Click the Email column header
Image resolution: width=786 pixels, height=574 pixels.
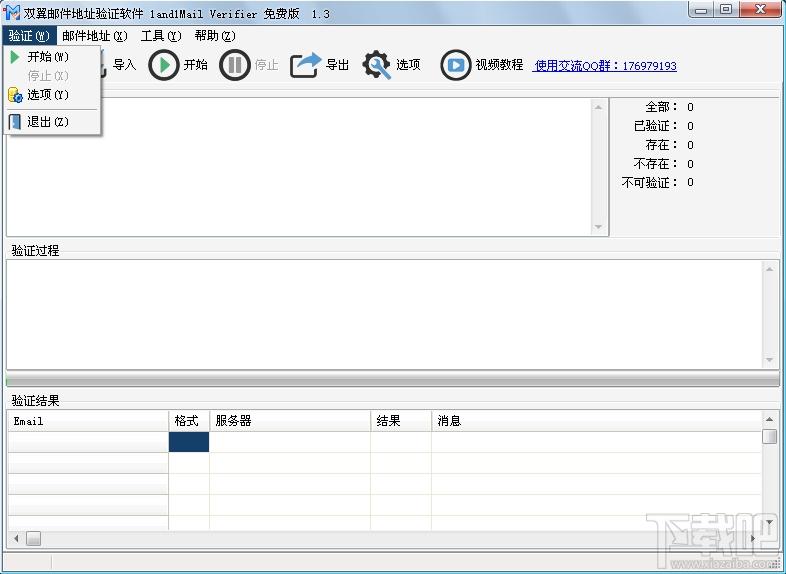pos(88,421)
